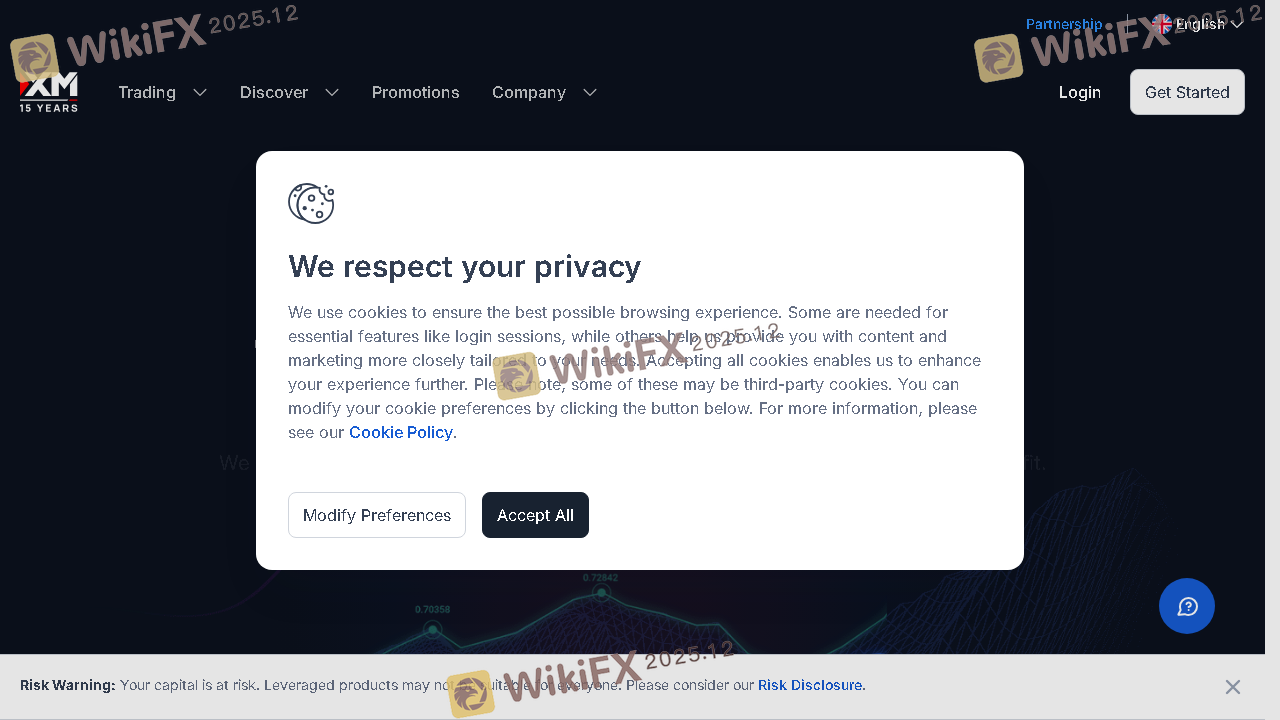
Task: Click the Accept All button
Action: point(535,515)
